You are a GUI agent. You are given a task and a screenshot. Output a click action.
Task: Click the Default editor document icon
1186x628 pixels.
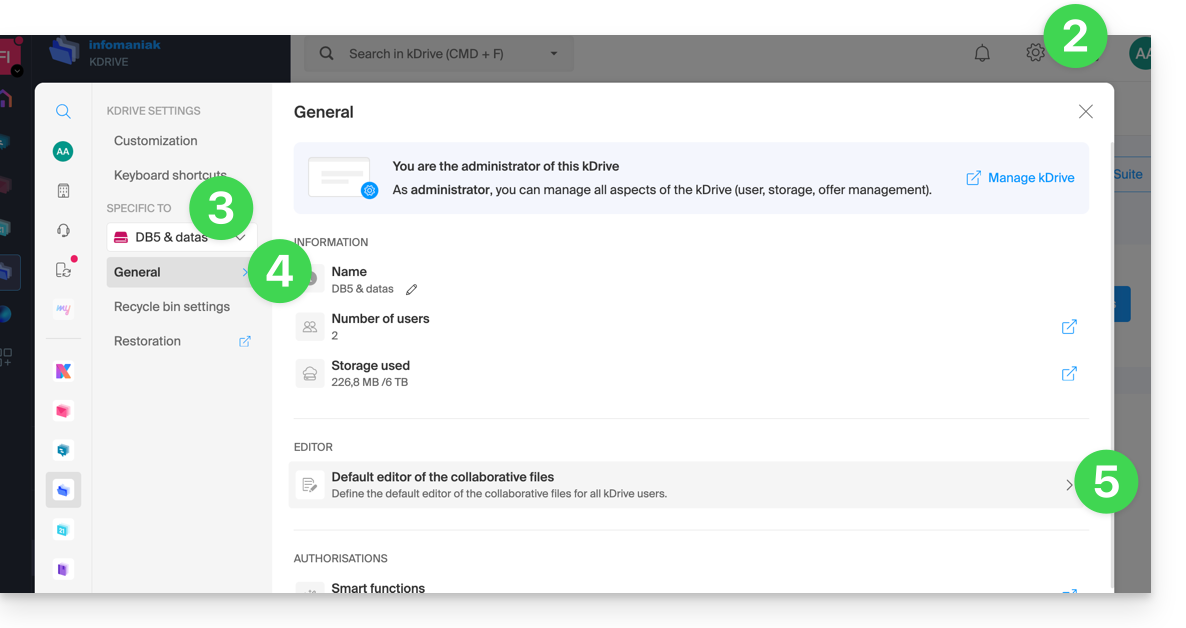[x=310, y=485]
